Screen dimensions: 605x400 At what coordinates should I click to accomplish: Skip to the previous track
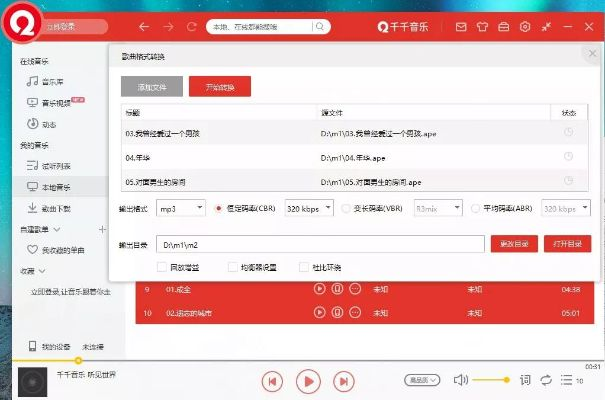click(272, 381)
